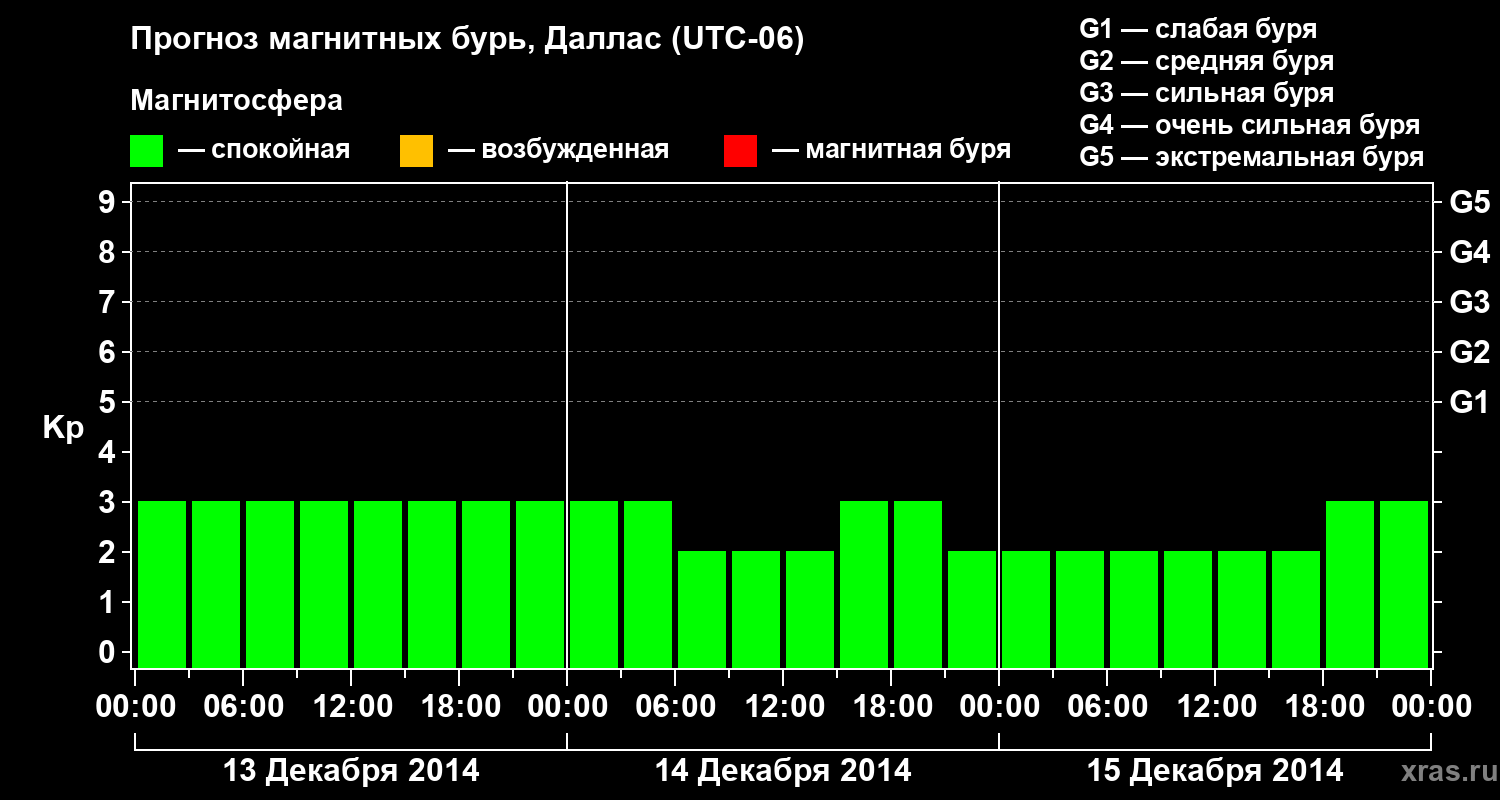Screen dimensions: 1500x800
Task: Click the 15 Декабря bar starting at 18:00
Action: coord(1350,584)
